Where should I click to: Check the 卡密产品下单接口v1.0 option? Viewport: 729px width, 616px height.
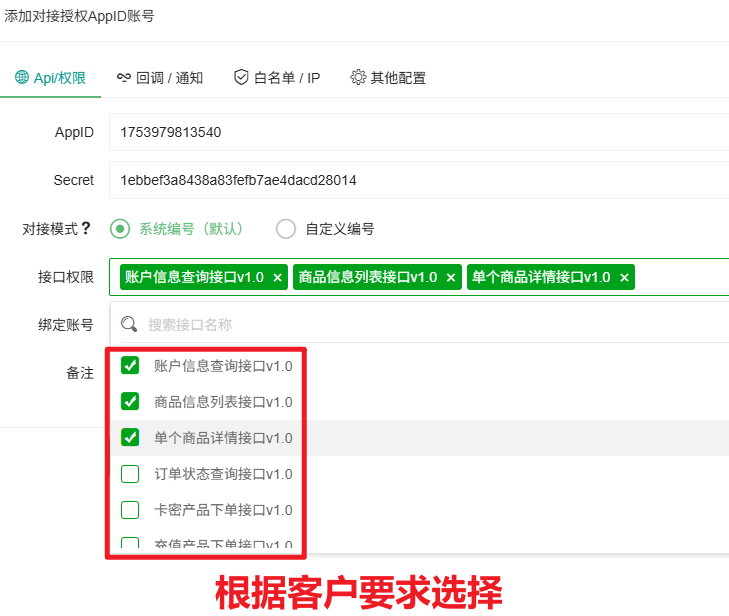coord(130,510)
